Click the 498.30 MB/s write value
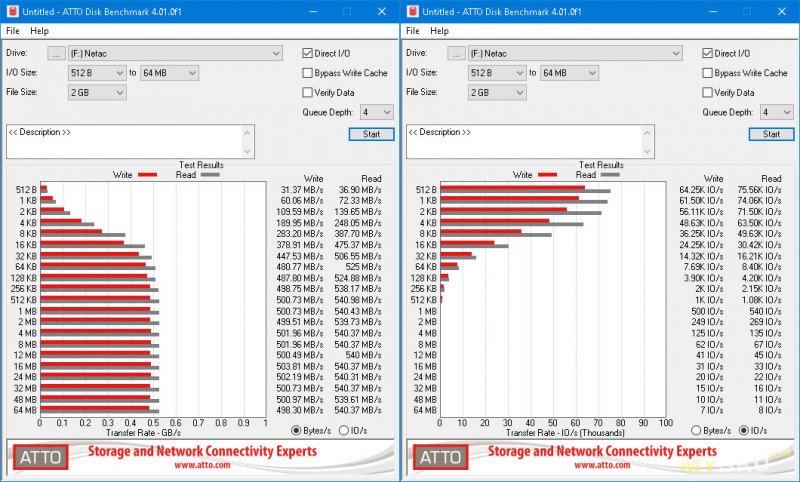This screenshot has height=482, width=800. click(x=299, y=410)
